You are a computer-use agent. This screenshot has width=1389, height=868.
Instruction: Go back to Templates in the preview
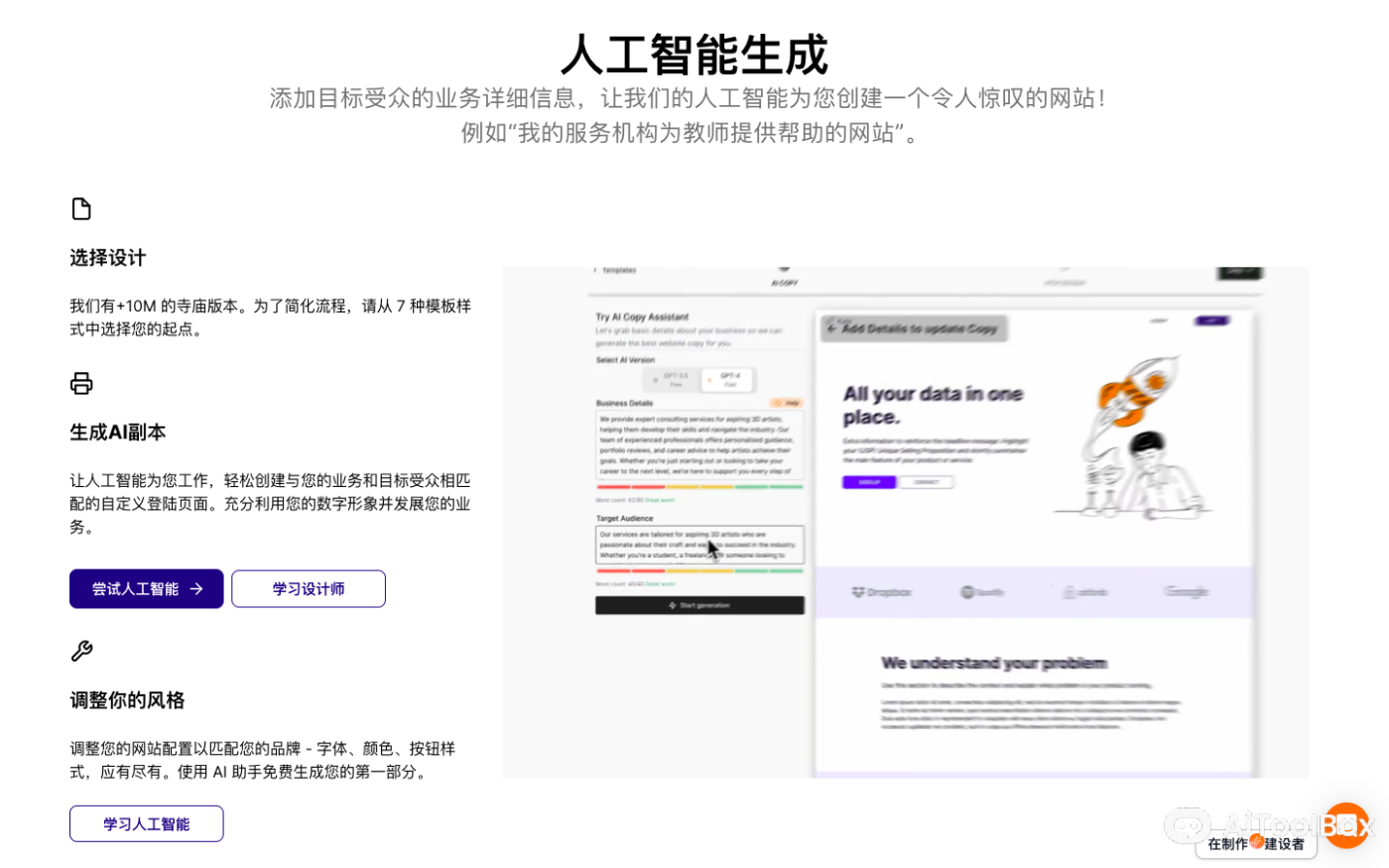click(615, 271)
